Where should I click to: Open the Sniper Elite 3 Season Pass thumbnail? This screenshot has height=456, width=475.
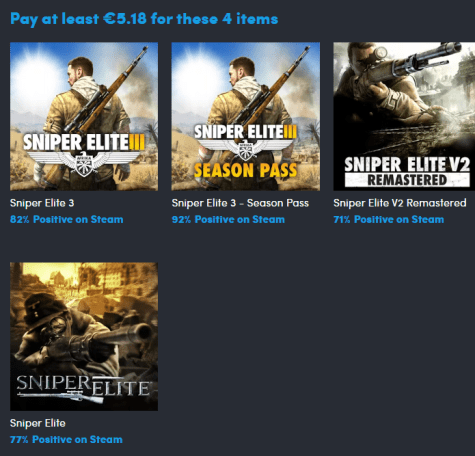(246, 116)
